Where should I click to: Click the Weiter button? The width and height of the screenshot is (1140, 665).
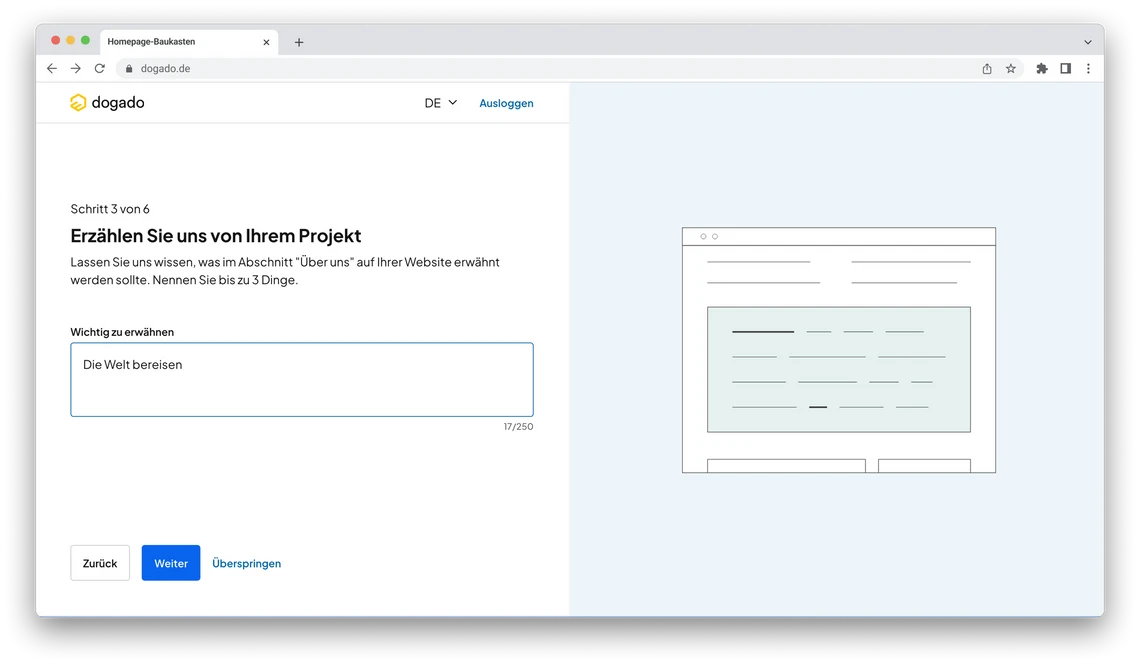[170, 563]
